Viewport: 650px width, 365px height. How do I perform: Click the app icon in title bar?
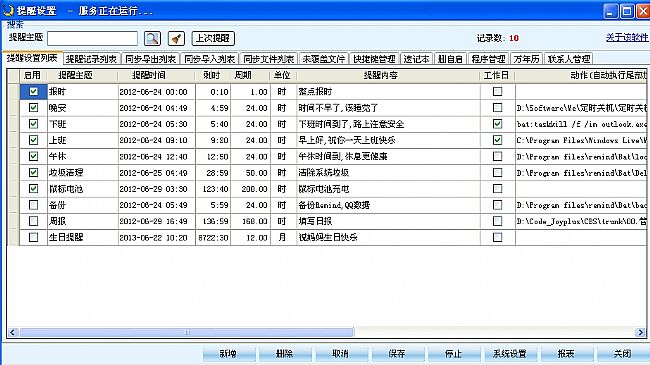tap(7, 10)
